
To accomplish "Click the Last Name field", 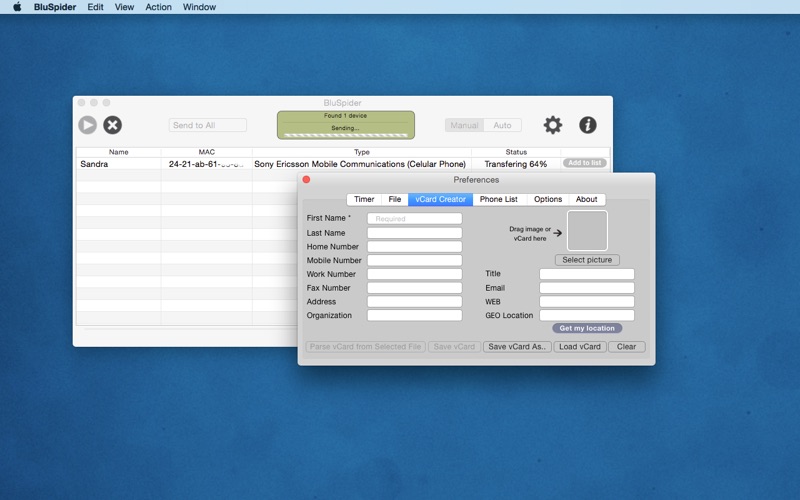I will [x=414, y=233].
